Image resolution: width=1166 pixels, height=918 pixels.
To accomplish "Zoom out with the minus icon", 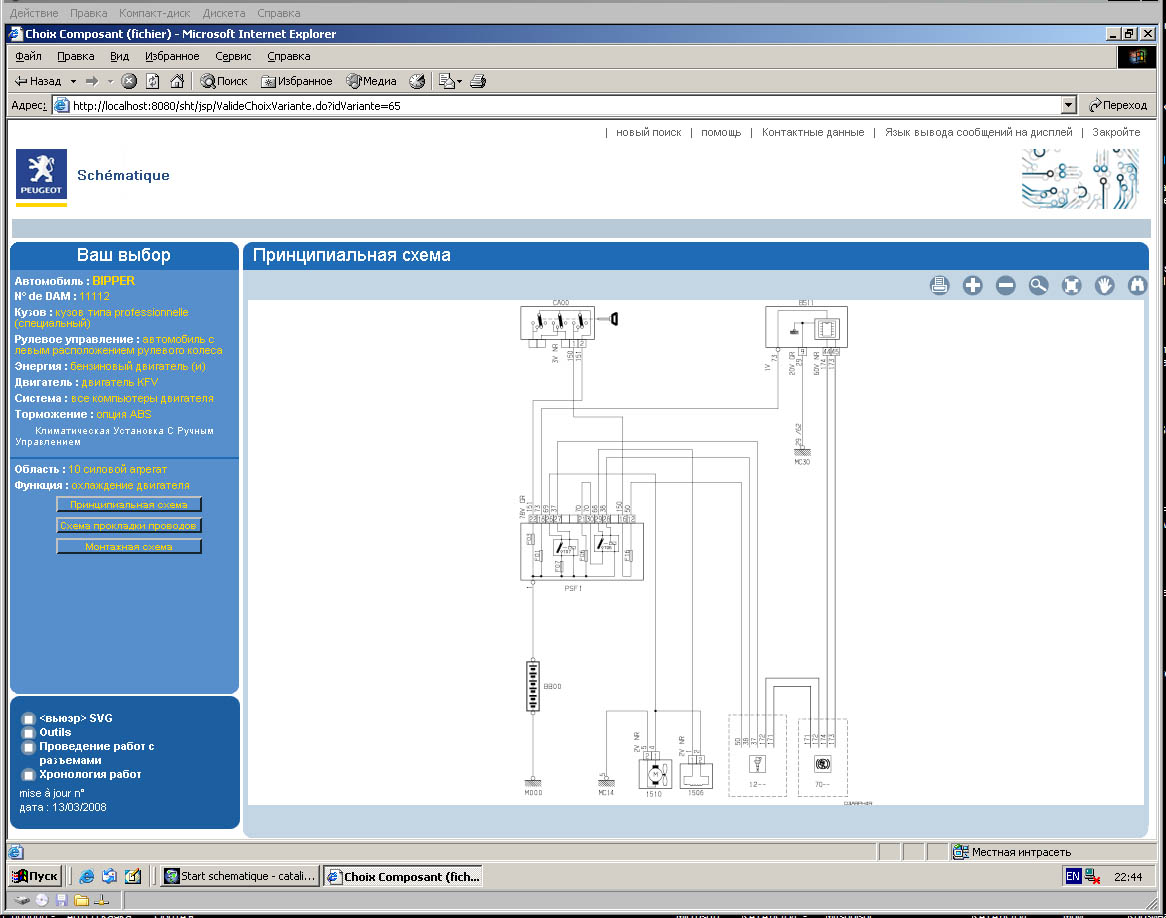I will [x=1005, y=286].
